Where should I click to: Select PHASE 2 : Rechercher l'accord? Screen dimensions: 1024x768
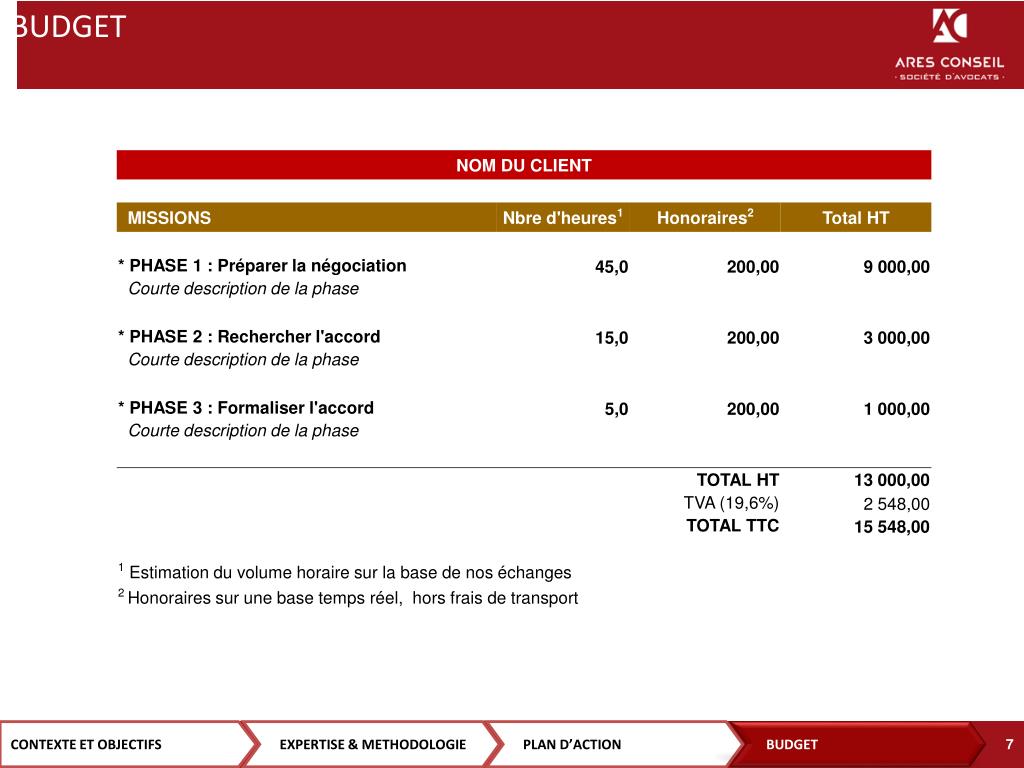[x=249, y=337]
